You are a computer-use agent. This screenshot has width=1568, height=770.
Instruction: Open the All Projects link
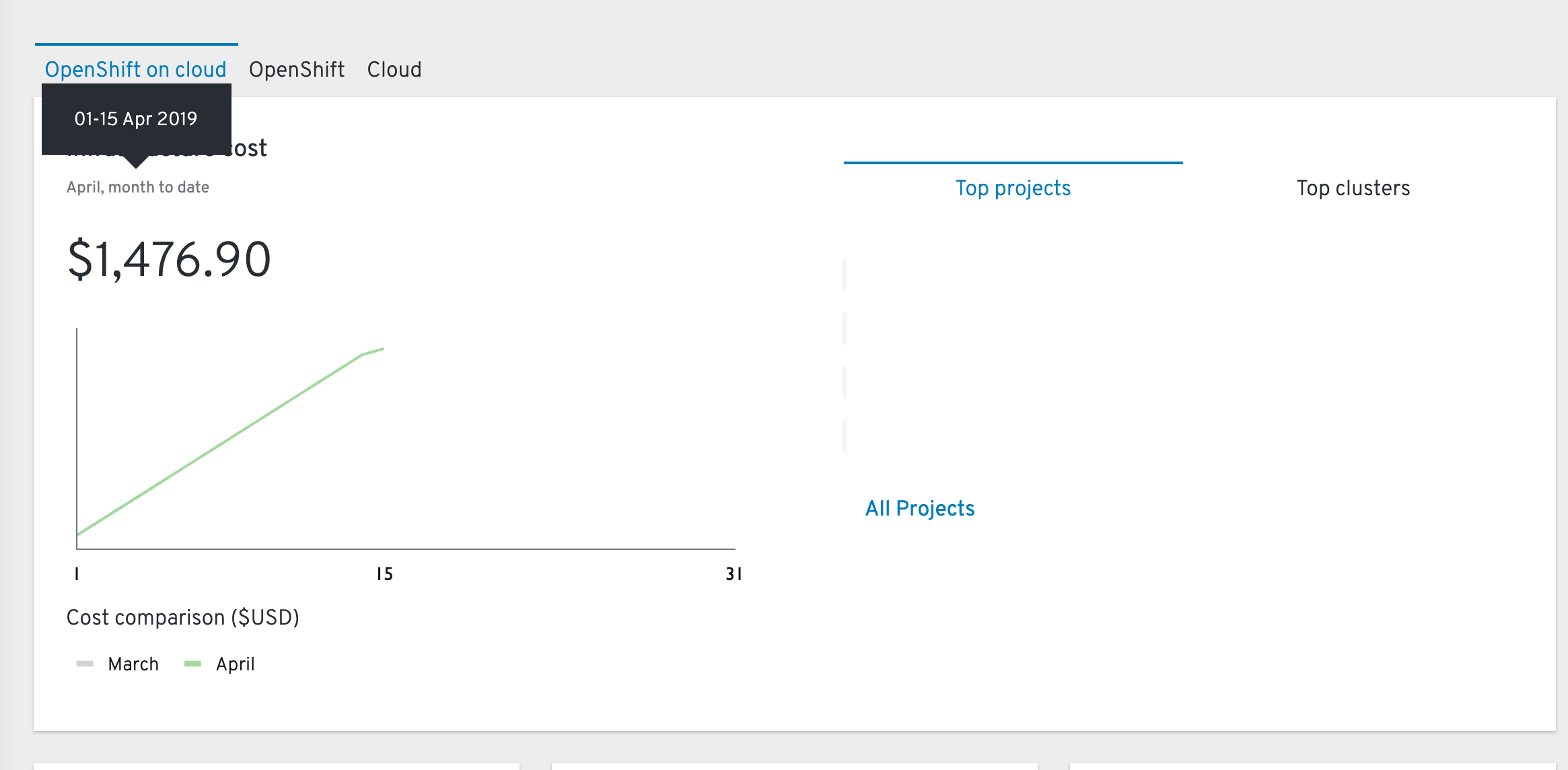coord(919,508)
